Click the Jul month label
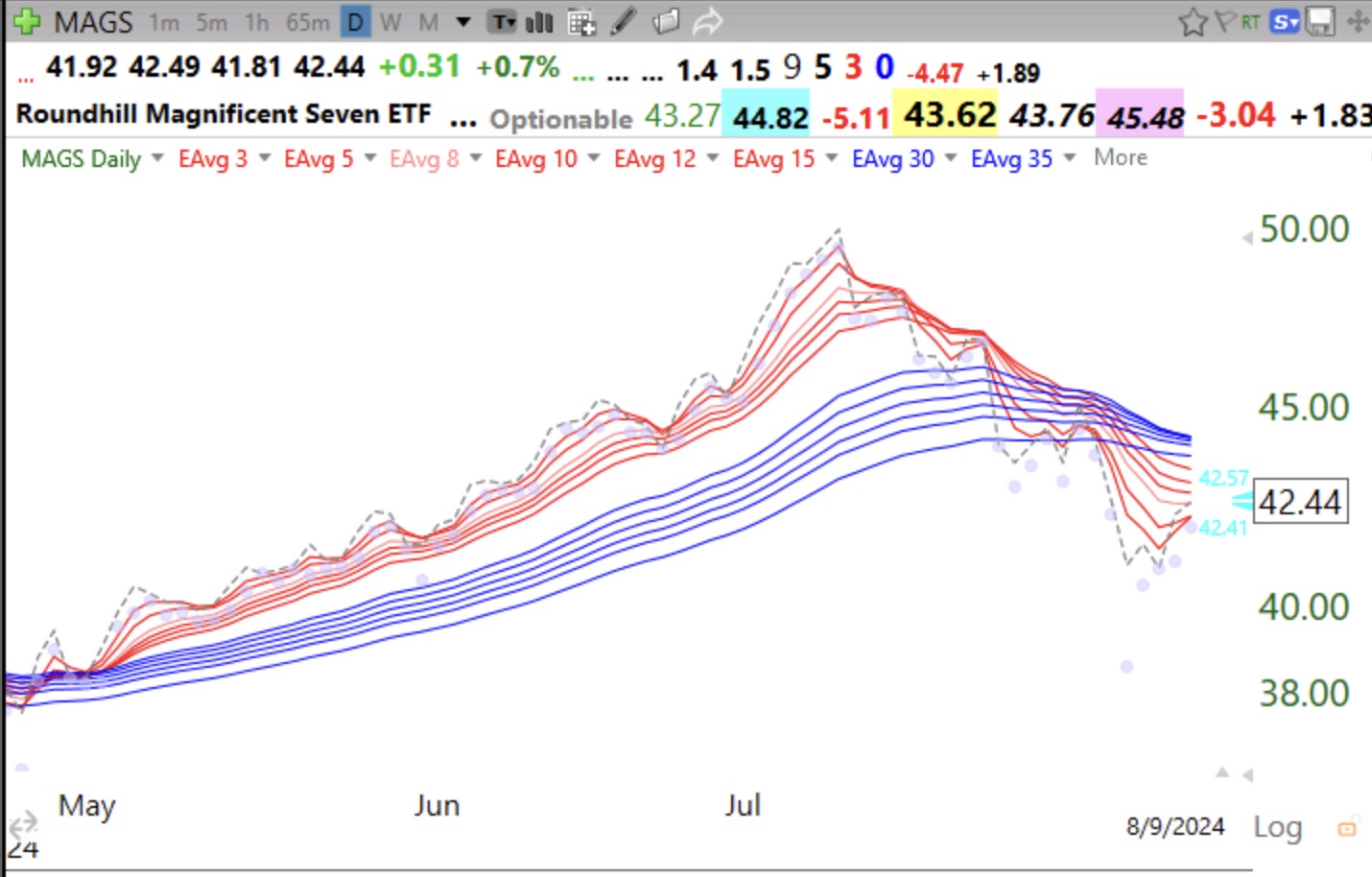 pyautogui.click(x=743, y=805)
